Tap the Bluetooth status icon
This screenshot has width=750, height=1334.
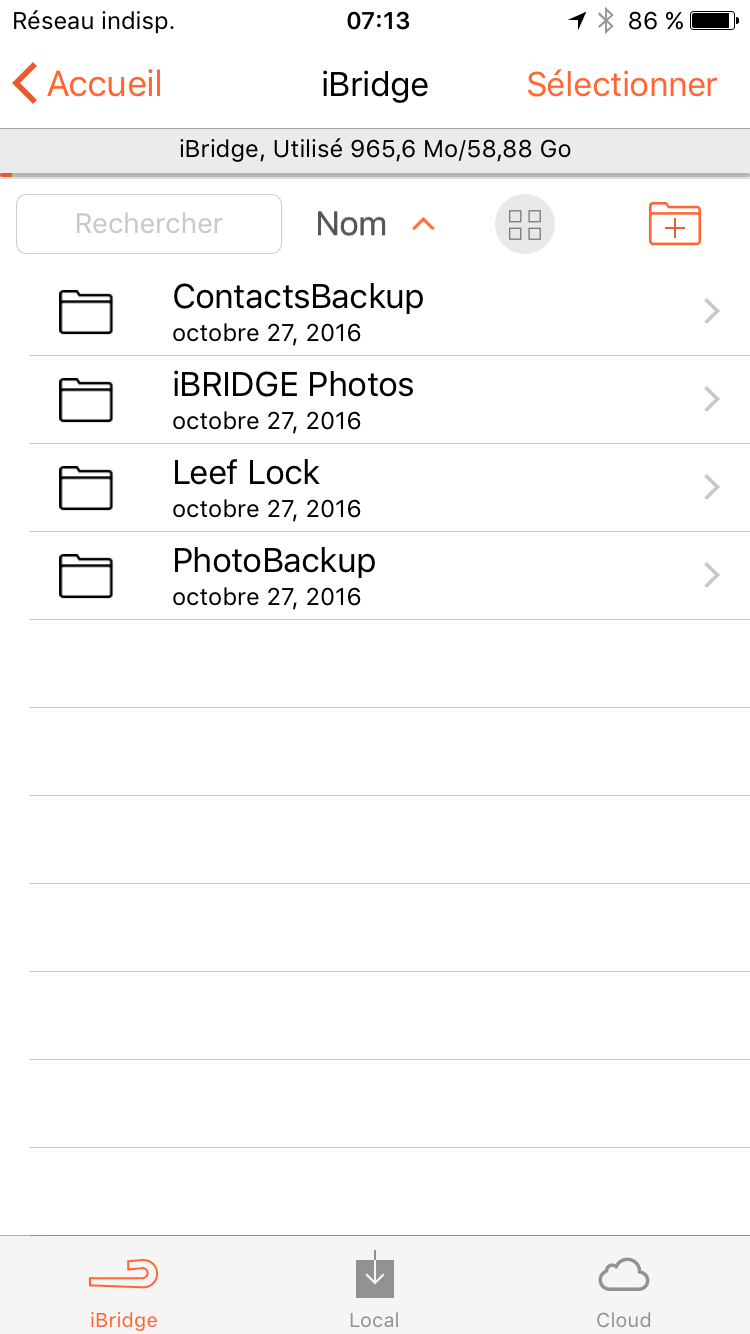point(605,20)
